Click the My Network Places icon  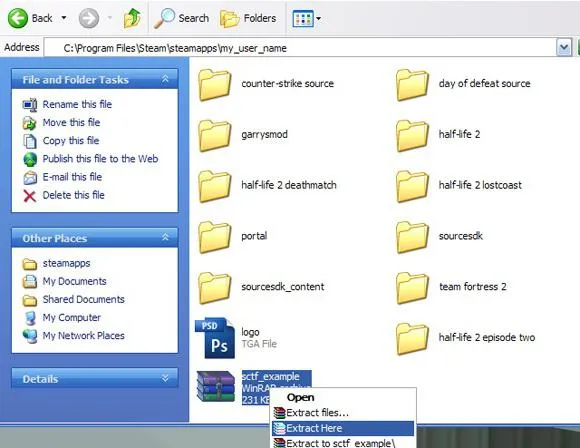[30, 336]
